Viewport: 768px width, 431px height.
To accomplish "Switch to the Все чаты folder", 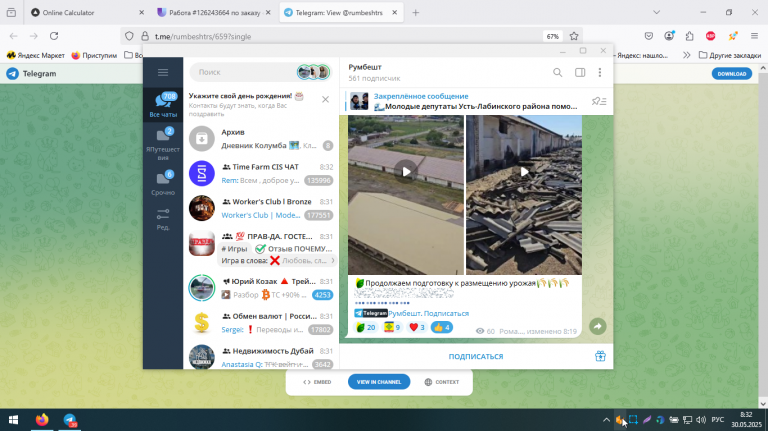I will pyautogui.click(x=163, y=104).
